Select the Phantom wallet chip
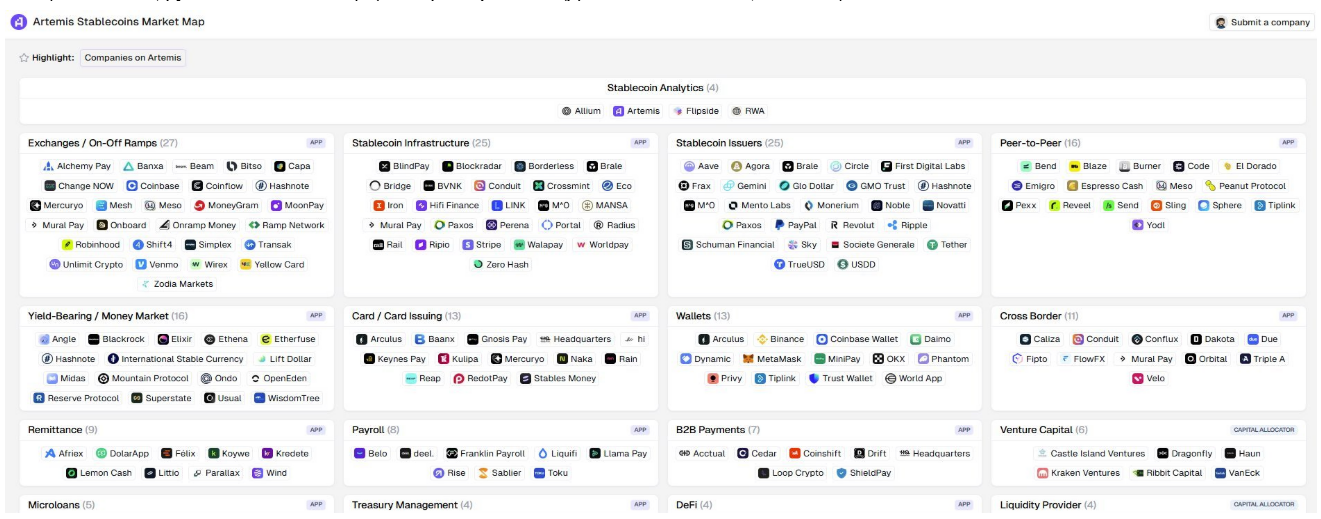 click(943, 359)
